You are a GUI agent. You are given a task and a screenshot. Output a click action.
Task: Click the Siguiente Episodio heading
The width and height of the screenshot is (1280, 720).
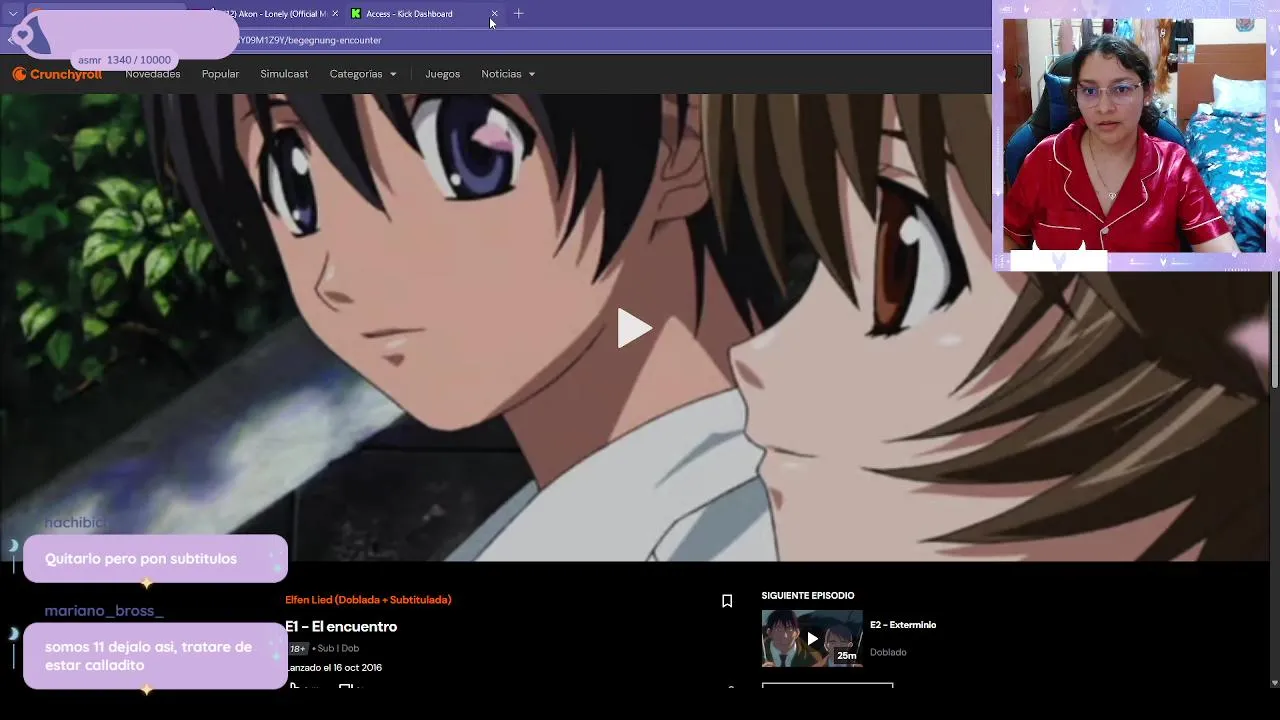(808, 596)
